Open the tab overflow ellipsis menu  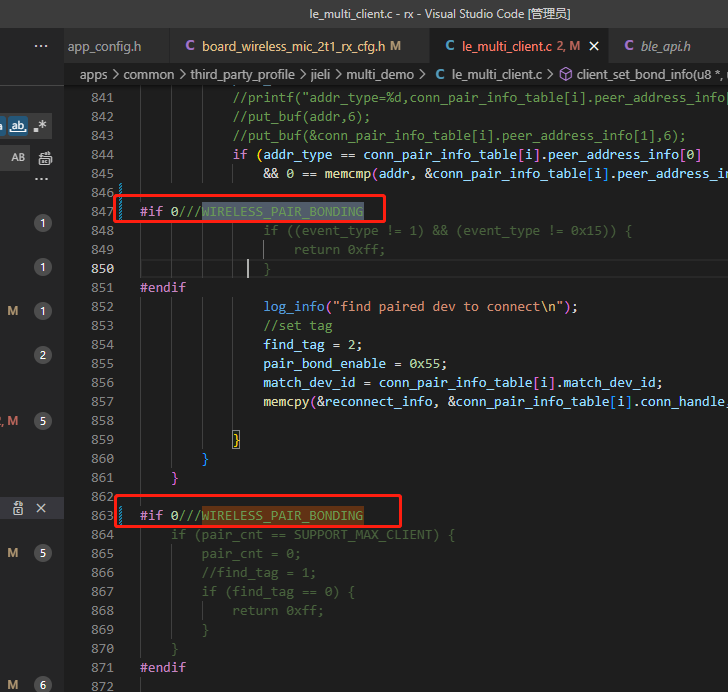41,46
